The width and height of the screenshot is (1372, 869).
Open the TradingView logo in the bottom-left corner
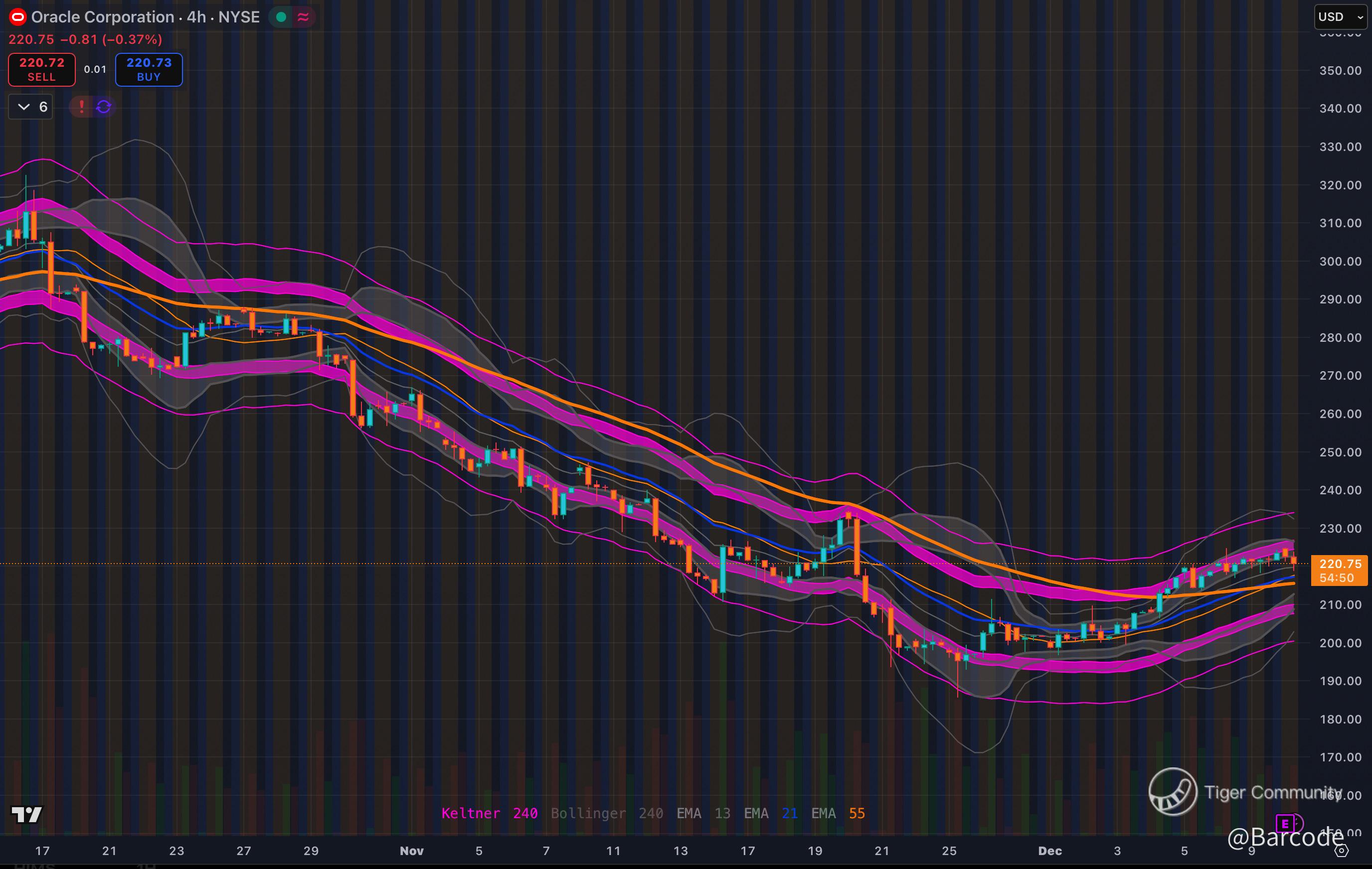point(27,814)
